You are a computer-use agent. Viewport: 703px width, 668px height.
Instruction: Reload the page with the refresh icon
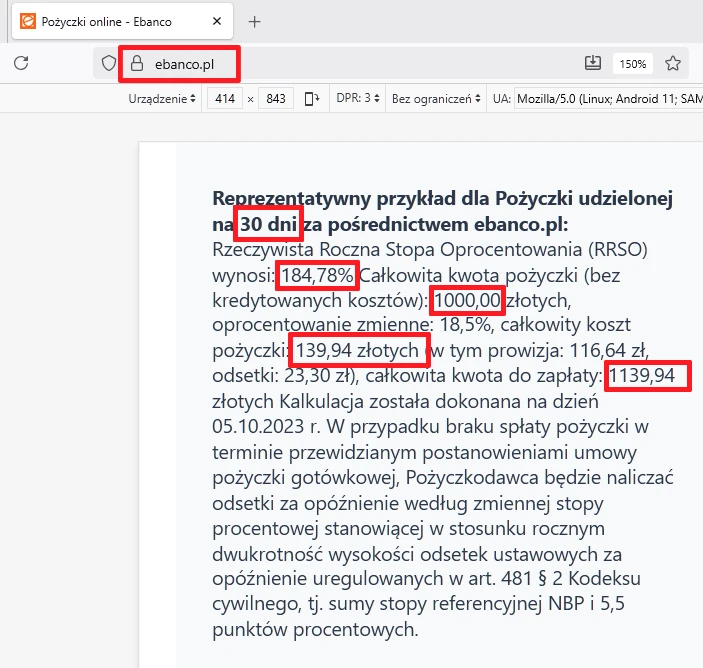pos(20,63)
